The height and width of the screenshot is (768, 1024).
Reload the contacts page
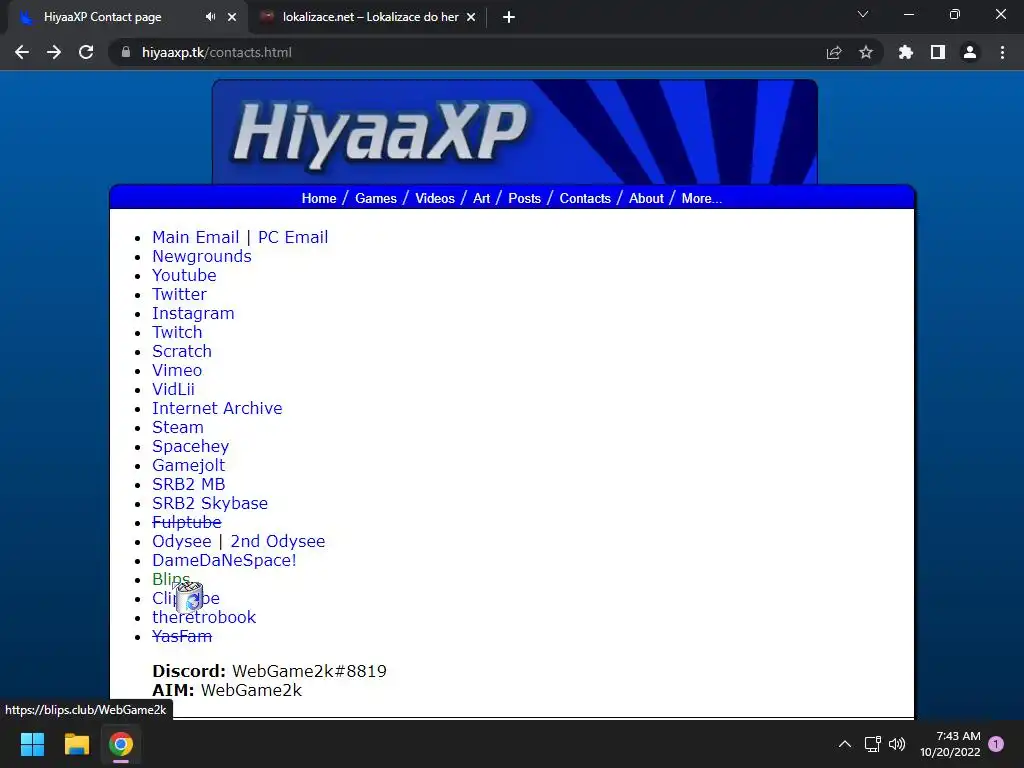tap(86, 52)
